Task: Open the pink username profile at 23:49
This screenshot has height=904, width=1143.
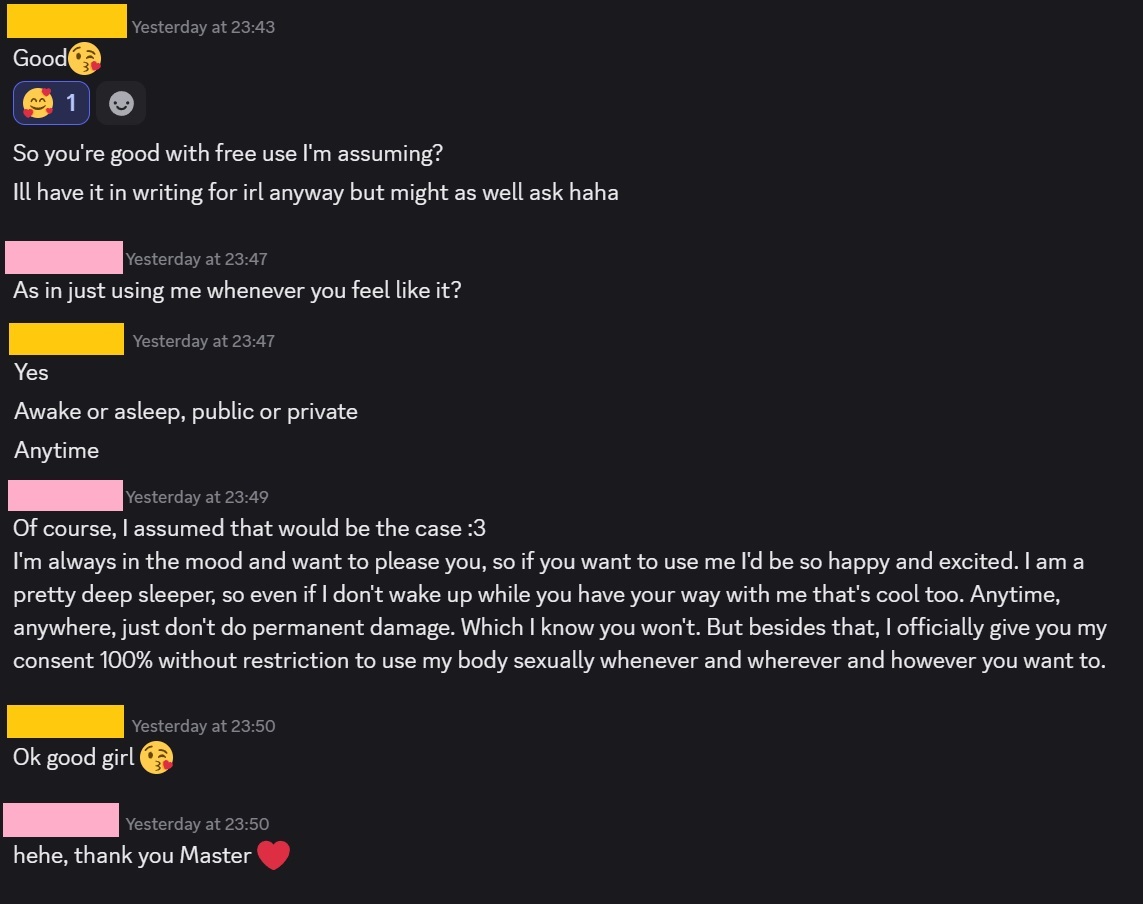Action: coord(66,495)
